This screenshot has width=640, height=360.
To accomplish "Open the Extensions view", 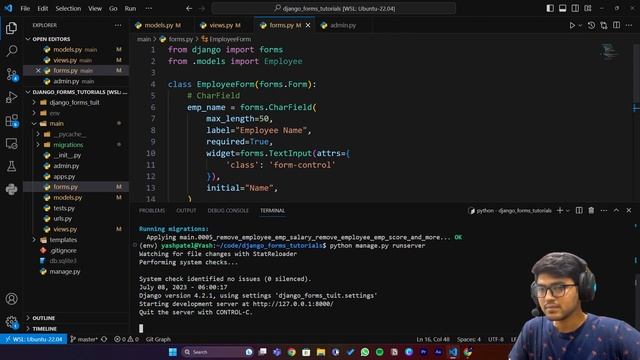I will coord(11,120).
